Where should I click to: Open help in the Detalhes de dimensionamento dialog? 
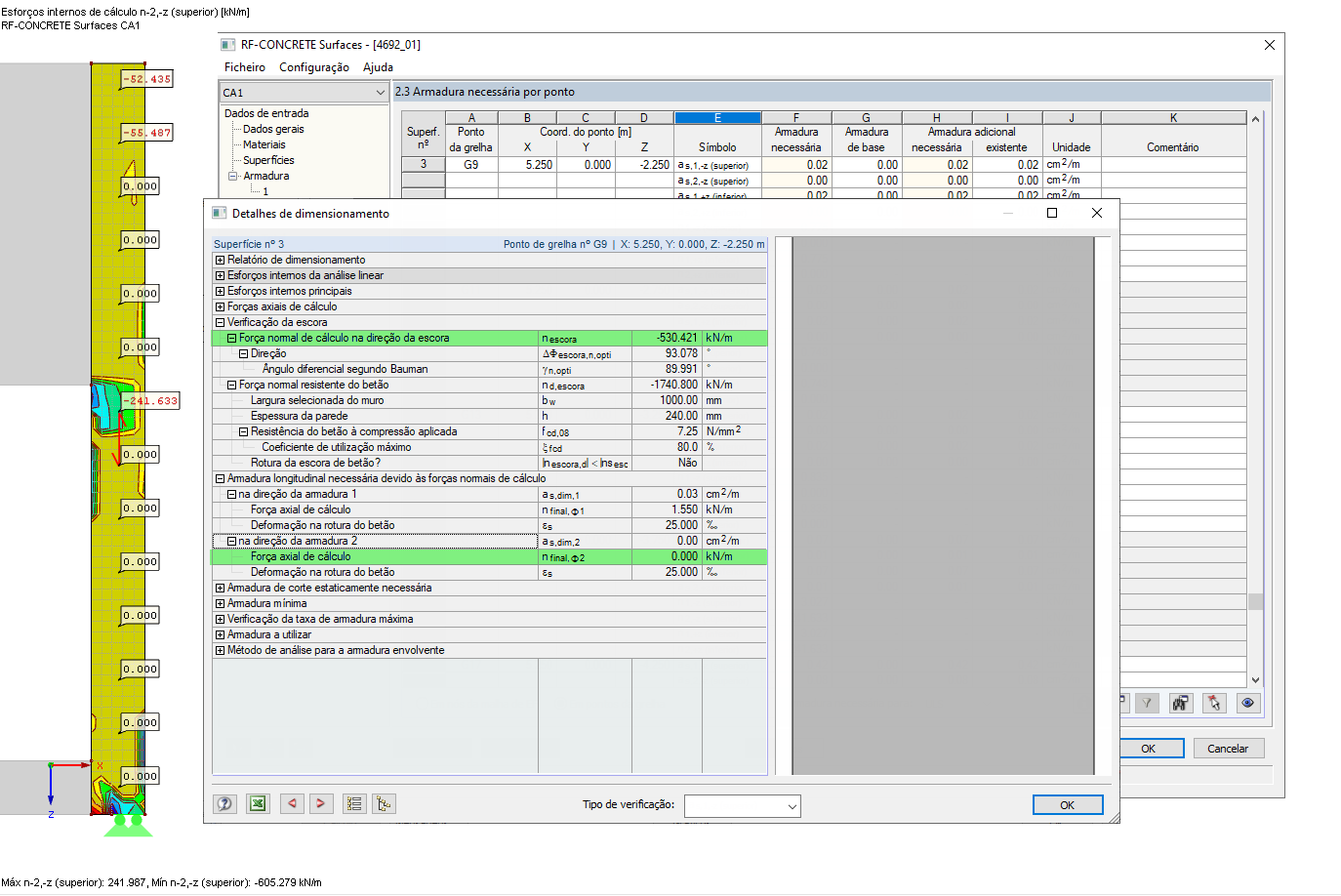click(225, 804)
